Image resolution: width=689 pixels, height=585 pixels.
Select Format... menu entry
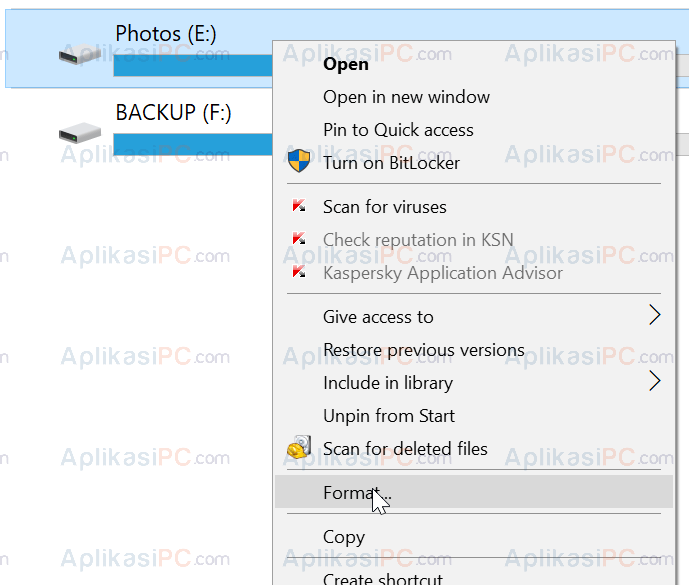pyautogui.click(x=474, y=491)
